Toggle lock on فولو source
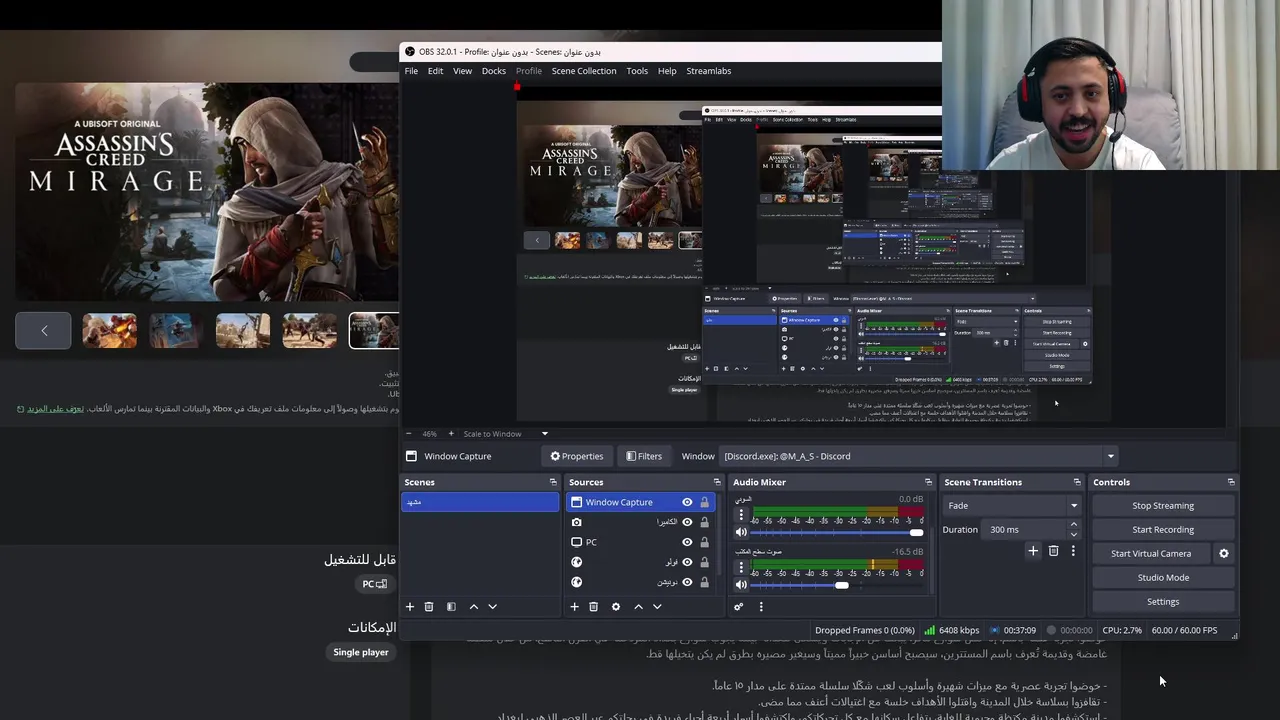 pyautogui.click(x=704, y=562)
